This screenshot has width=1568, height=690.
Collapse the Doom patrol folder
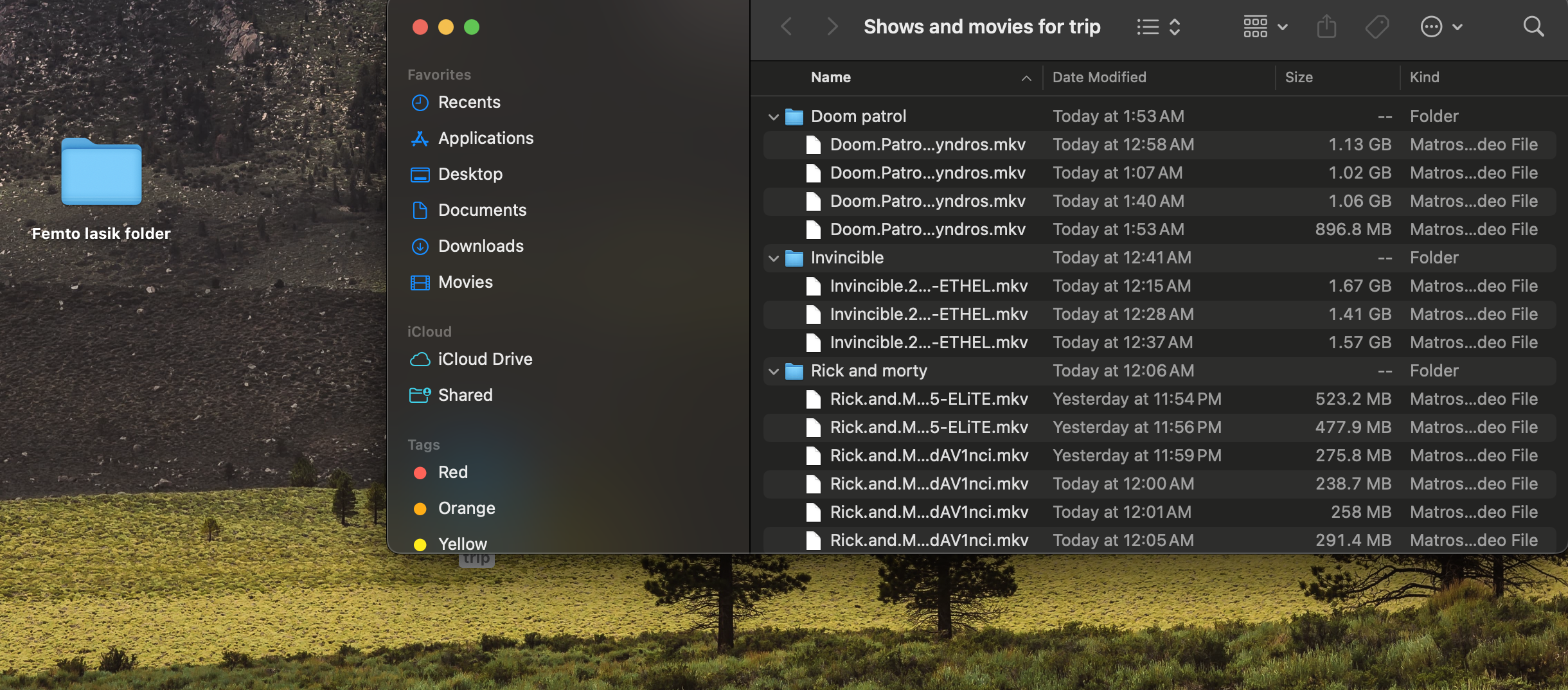coord(773,117)
